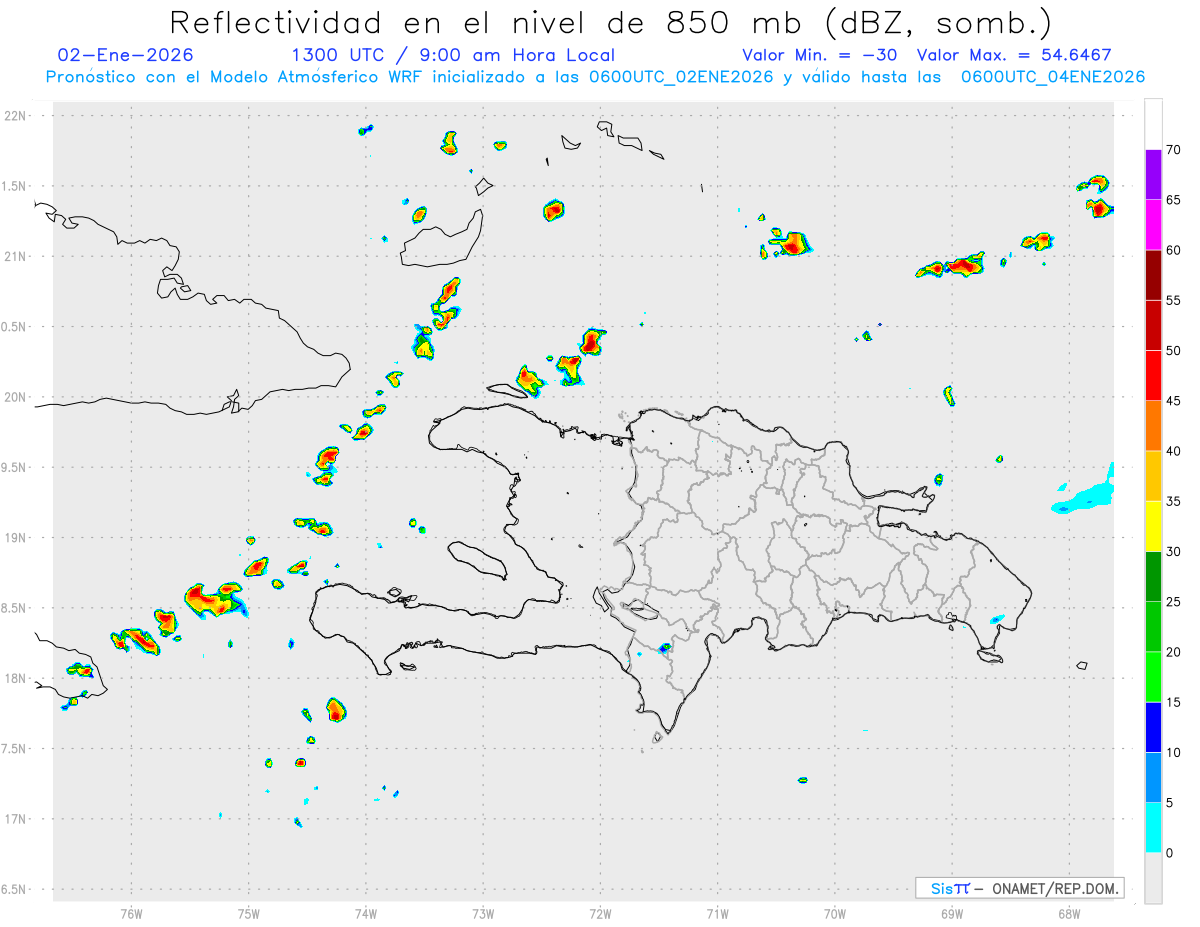Click the '76W' longitude label
The height and width of the screenshot is (927, 1200).
(x=131, y=914)
